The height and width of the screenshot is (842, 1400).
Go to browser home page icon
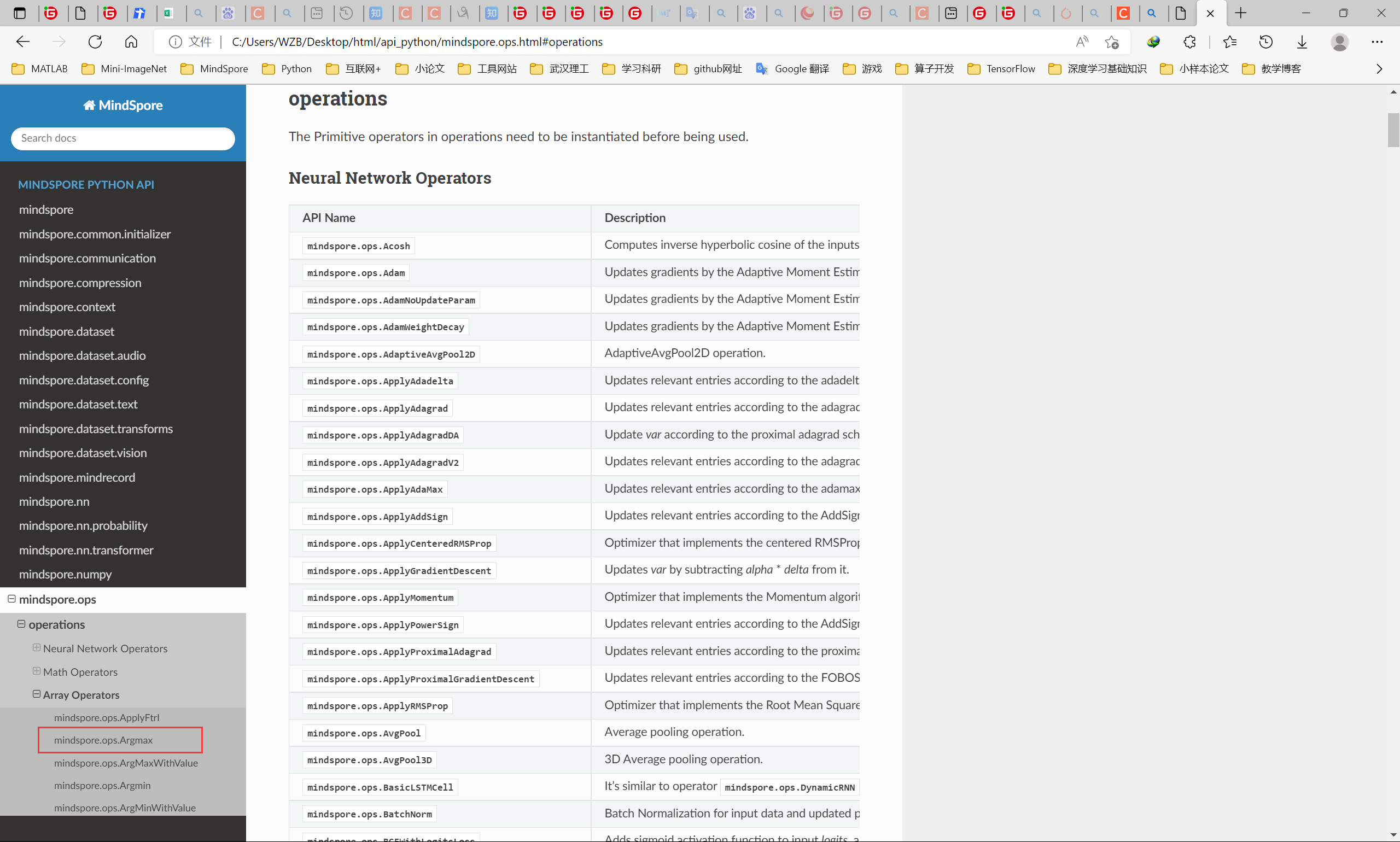(x=131, y=42)
